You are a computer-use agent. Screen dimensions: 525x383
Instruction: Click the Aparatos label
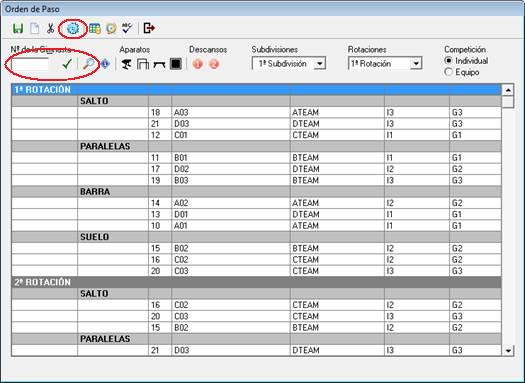point(135,50)
